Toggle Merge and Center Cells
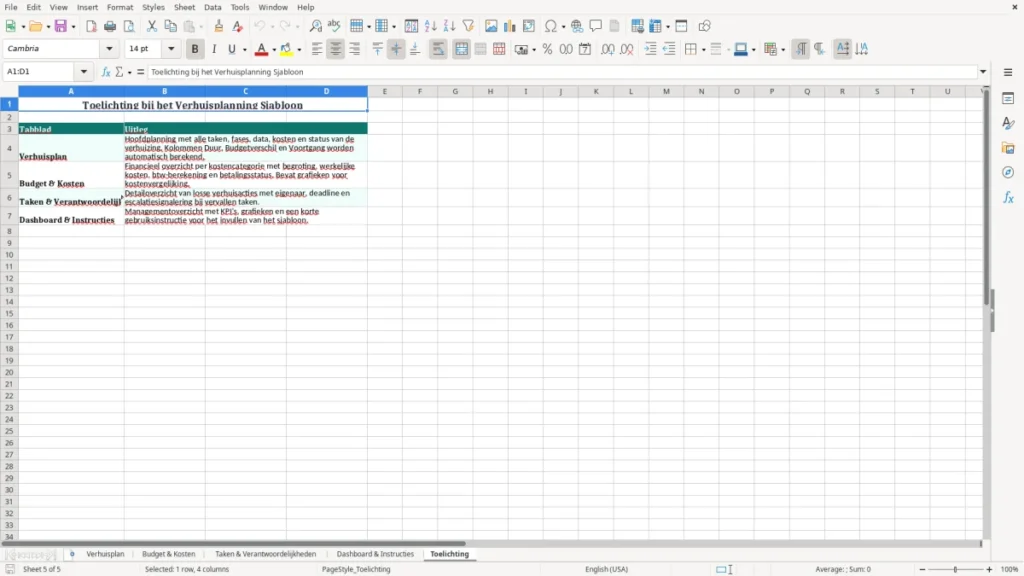Screen dimensions: 1024x576 [461, 49]
